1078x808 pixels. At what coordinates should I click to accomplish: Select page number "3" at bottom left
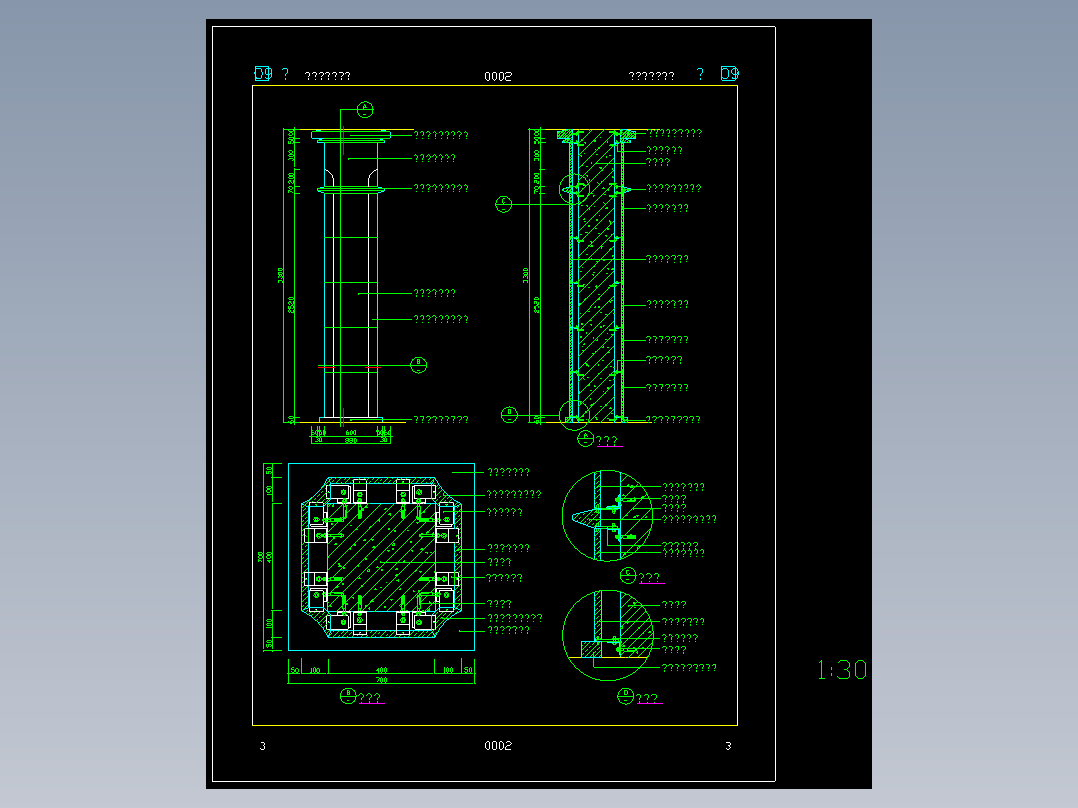(x=263, y=746)
